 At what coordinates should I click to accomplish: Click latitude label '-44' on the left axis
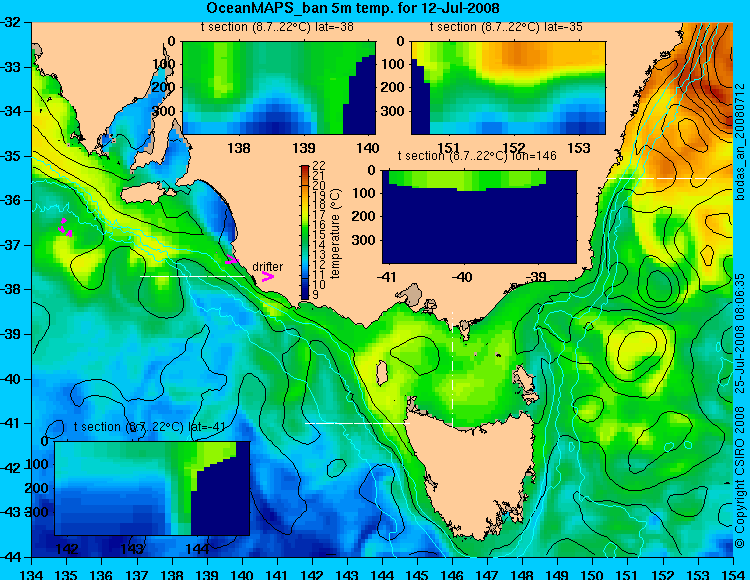coord(11,557)
